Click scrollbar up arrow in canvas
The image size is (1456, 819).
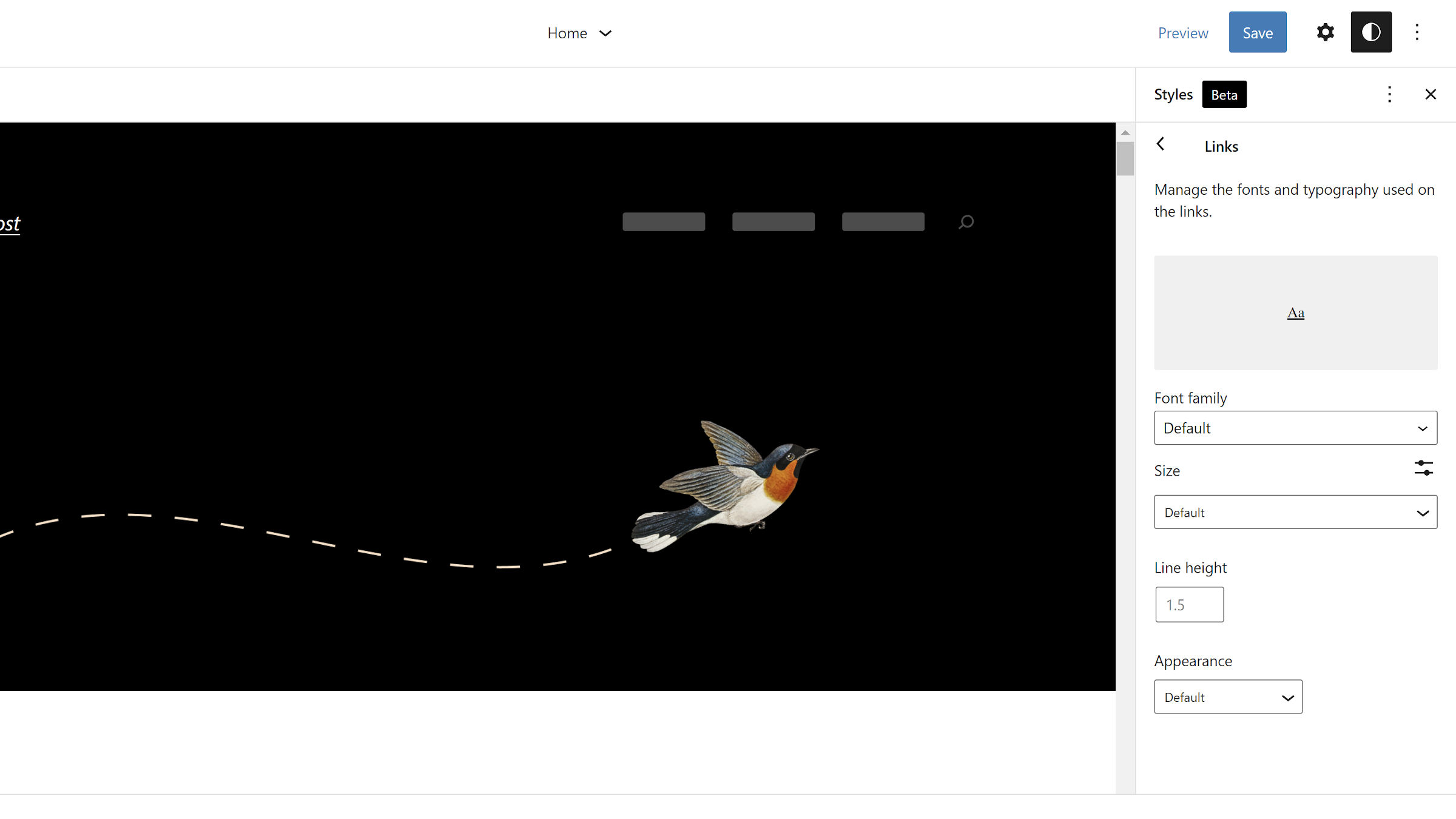1125,132
